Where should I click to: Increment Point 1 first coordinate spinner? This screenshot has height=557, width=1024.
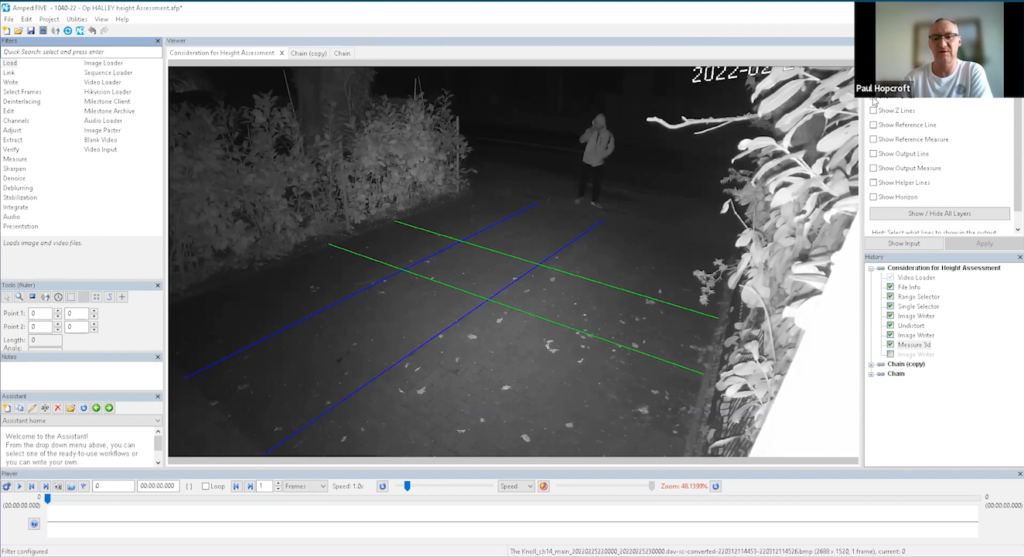click(57, 311)
